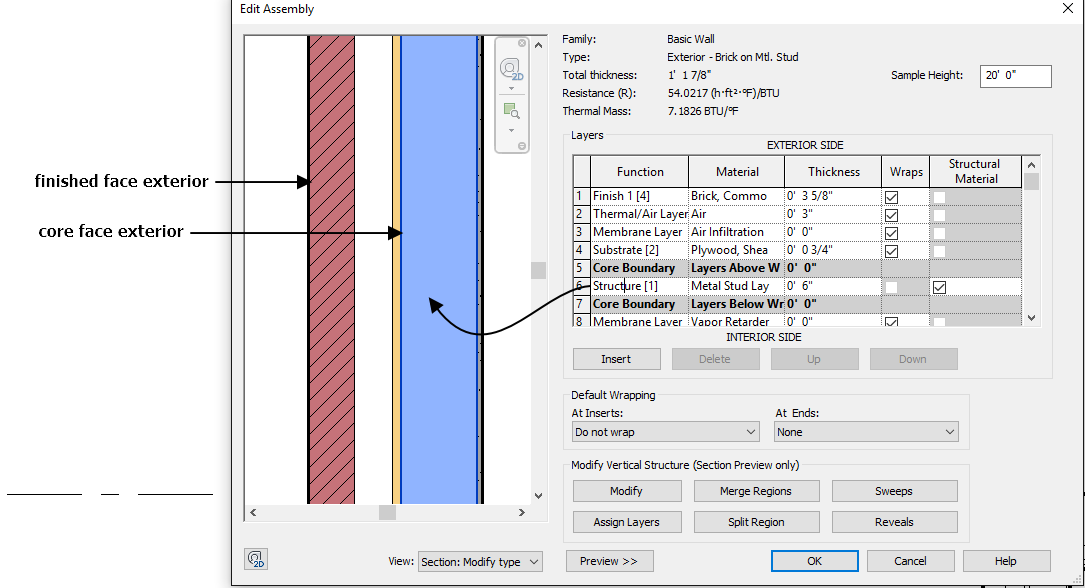
Task: Toggle Wraps checkbox for Substrate layer
Action: [891, 251]
